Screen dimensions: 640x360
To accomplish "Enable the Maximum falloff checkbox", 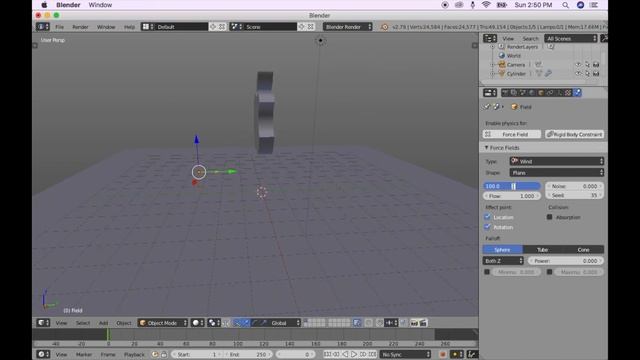I will (549, 272).
